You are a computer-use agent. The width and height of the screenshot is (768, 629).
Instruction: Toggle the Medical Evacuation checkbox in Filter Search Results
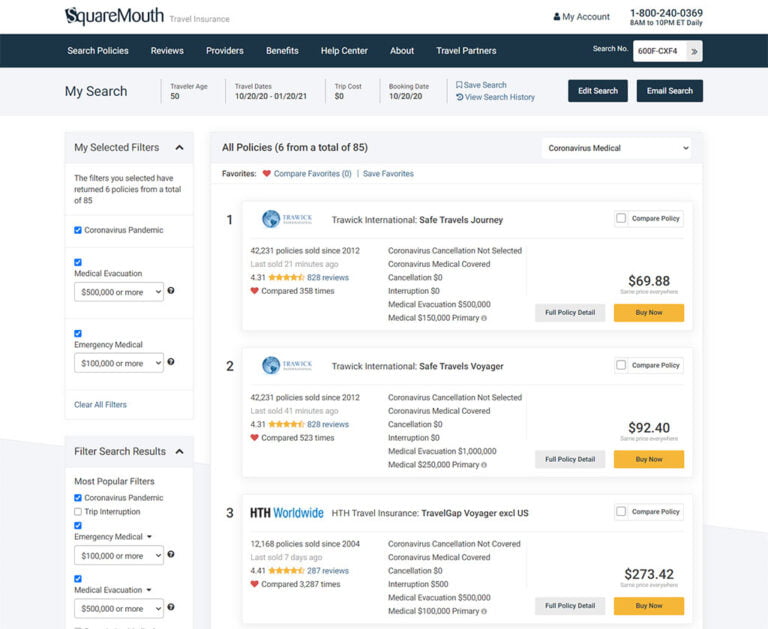(78, 579)
